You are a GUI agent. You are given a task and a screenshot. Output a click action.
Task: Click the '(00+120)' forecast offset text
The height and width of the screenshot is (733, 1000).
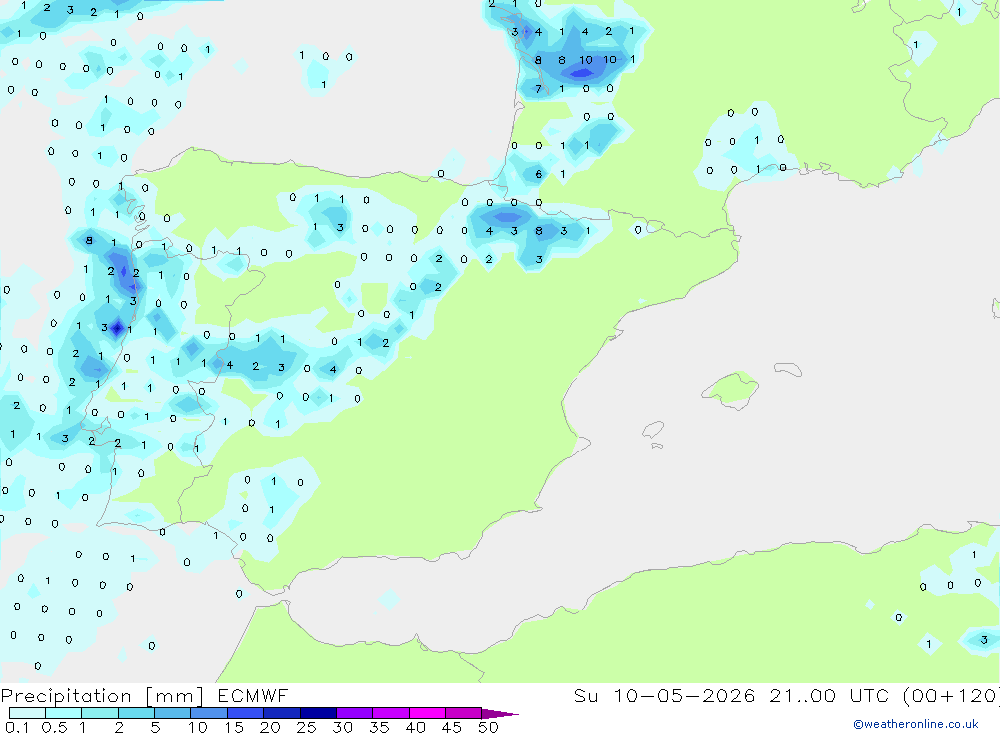coord(952,695)
